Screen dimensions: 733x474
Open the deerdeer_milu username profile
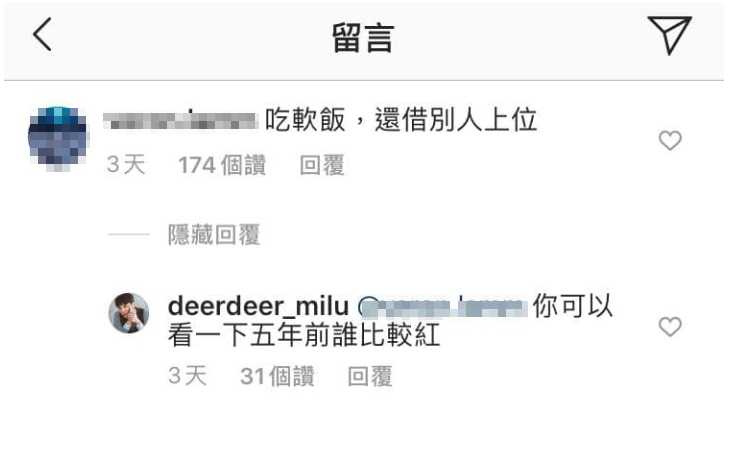(x=259, y=306)
